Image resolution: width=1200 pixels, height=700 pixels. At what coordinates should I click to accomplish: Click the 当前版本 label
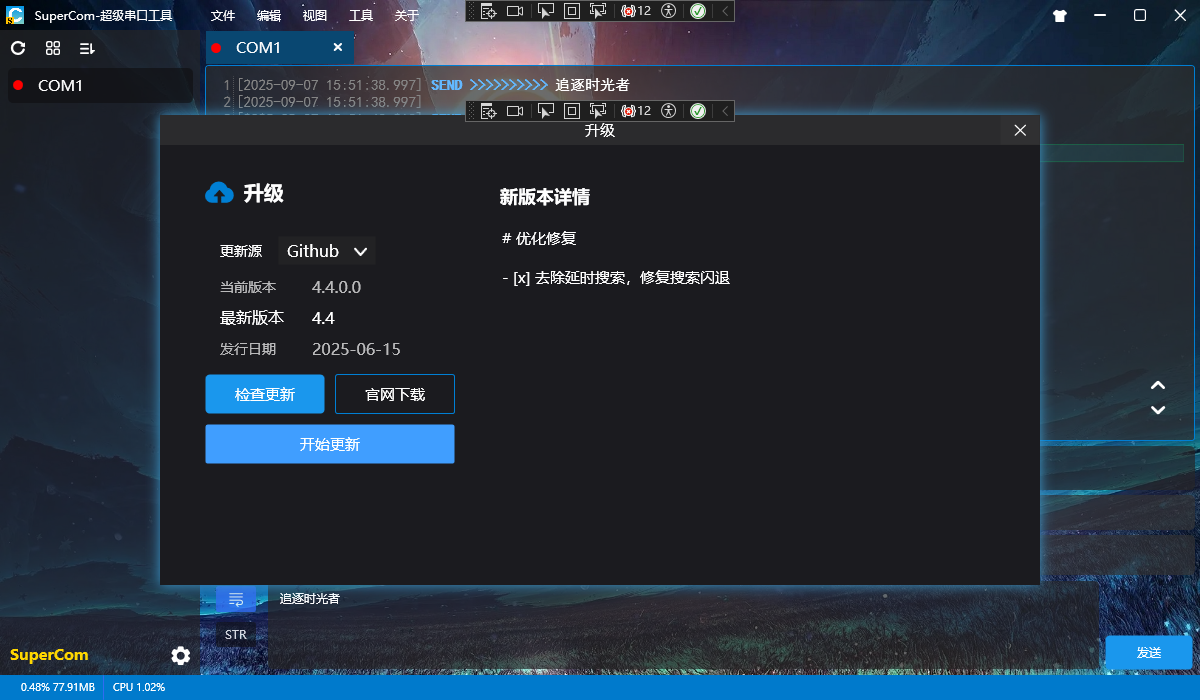248,287
